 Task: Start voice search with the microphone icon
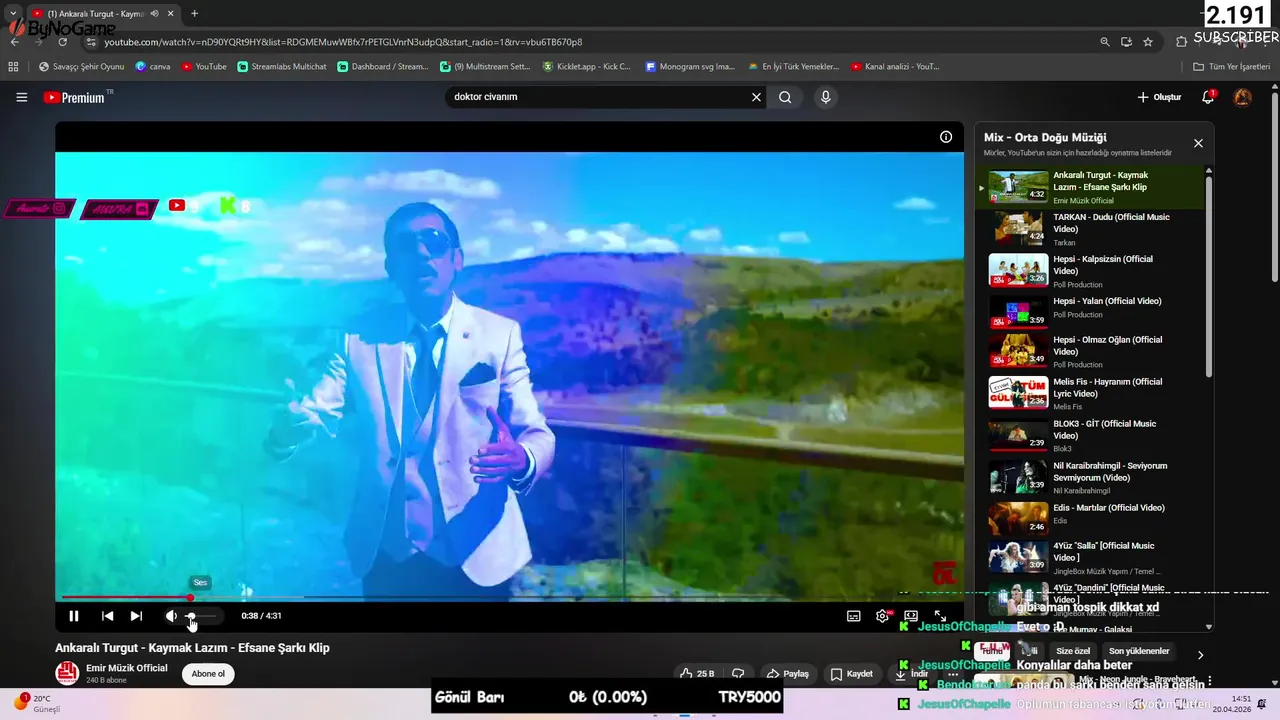825,97
